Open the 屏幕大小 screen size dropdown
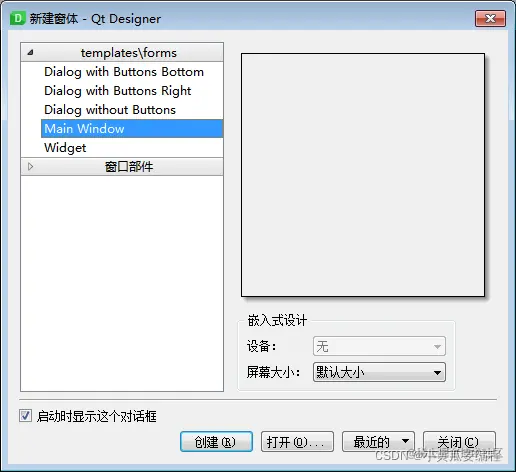This screenshot has width=516, height=472. tap(379, 372)
